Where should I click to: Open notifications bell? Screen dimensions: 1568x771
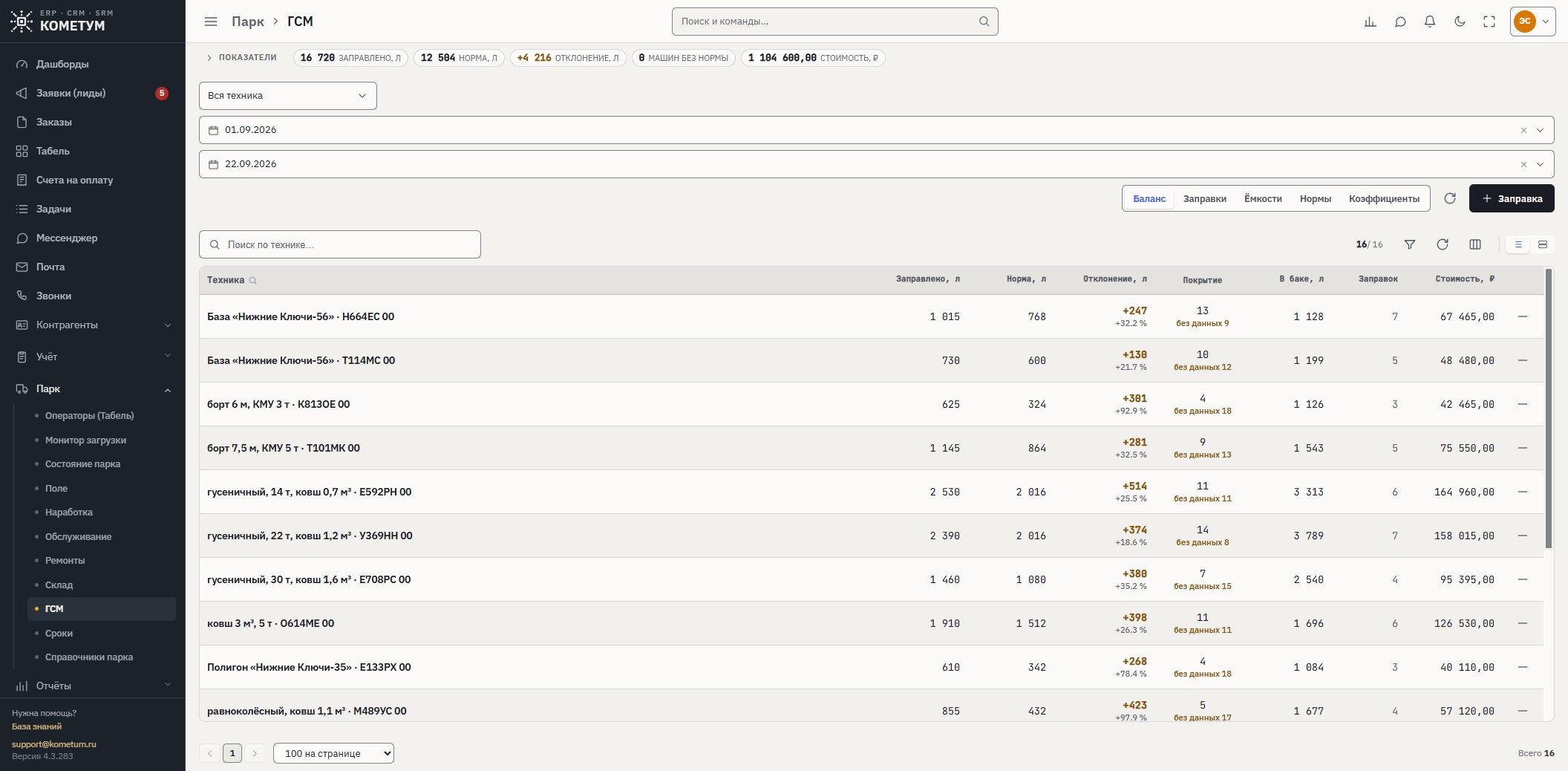tap(1430, 22)
